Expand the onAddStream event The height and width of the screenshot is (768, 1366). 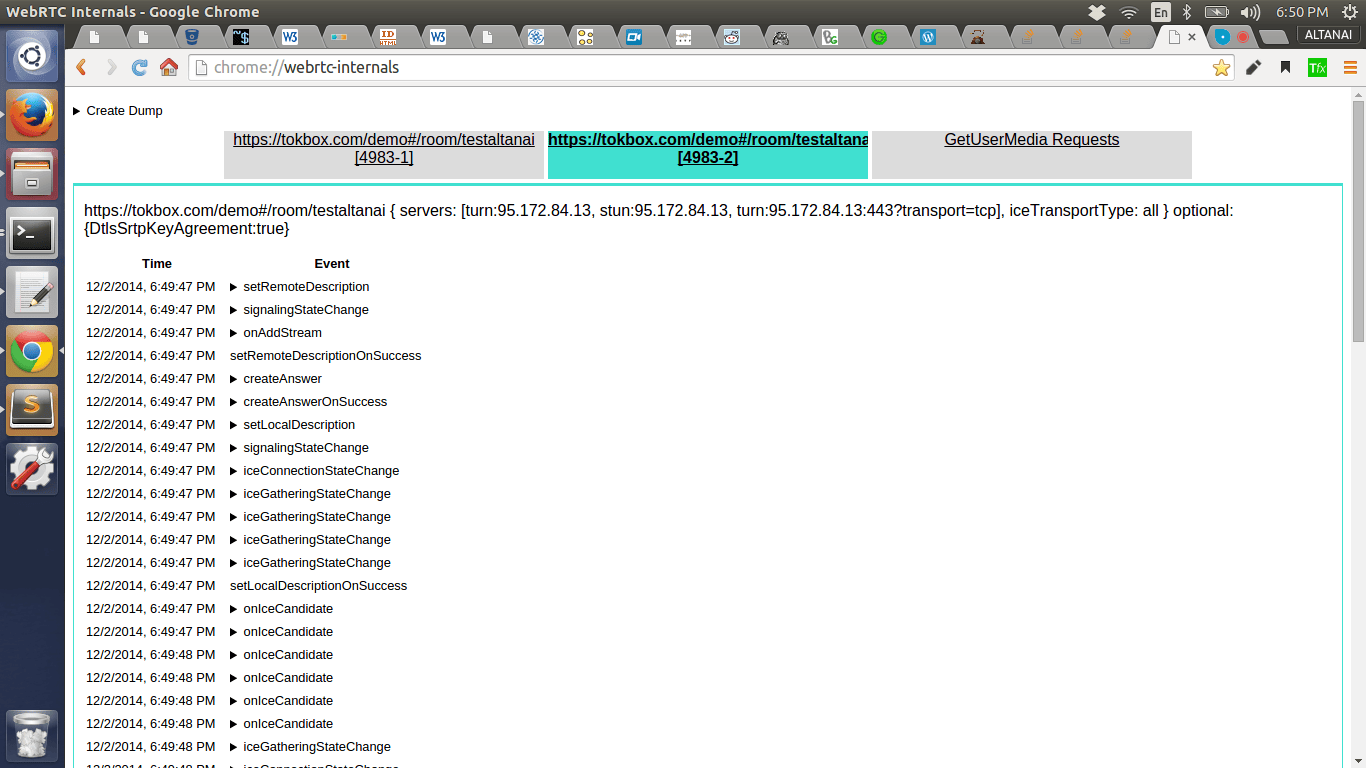(x=275, y=333)
